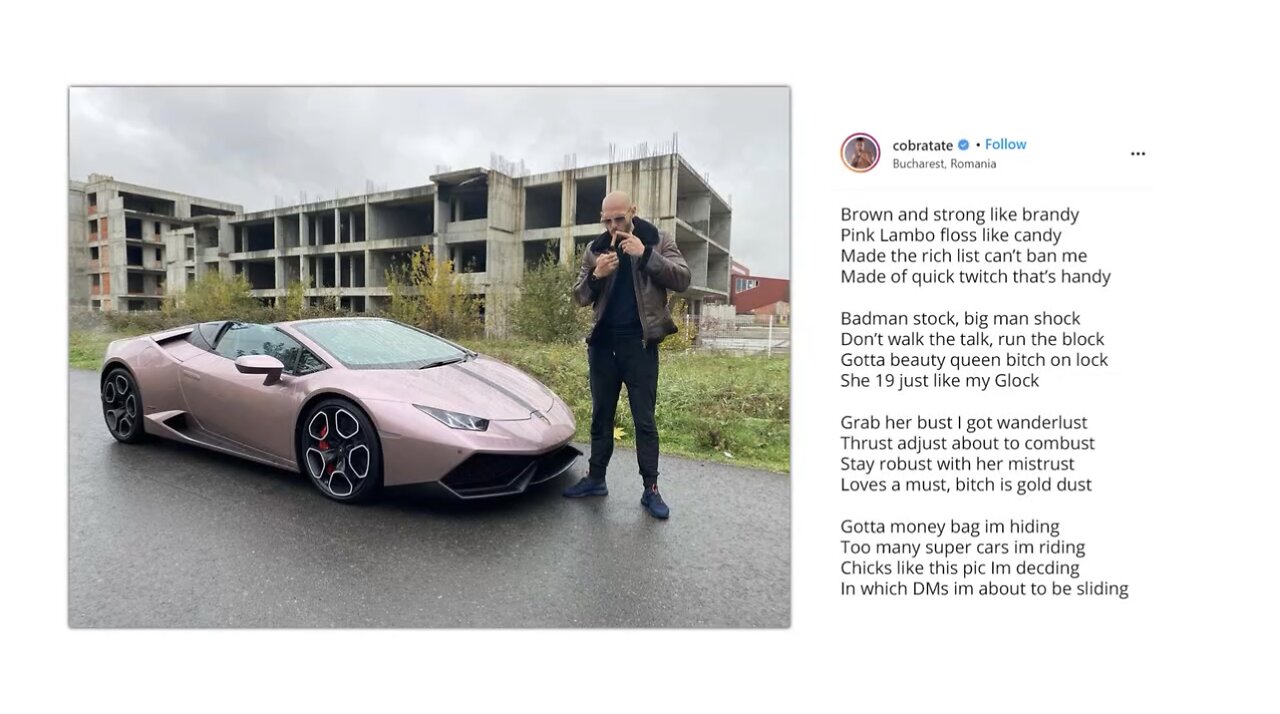Click the Follow link
Screen dimensions: 1280x714
(x=1005, y=145)
